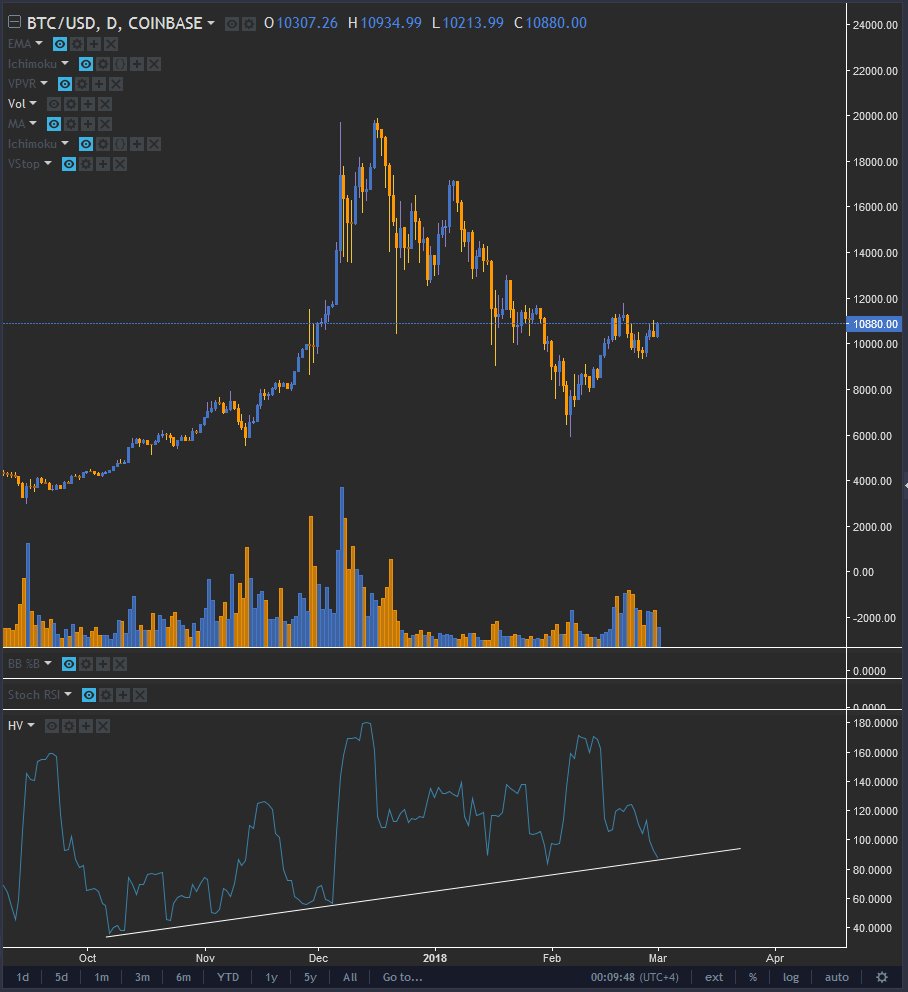
Task: Hide BB %B indicator via eye icon
Action: (68, 664)
